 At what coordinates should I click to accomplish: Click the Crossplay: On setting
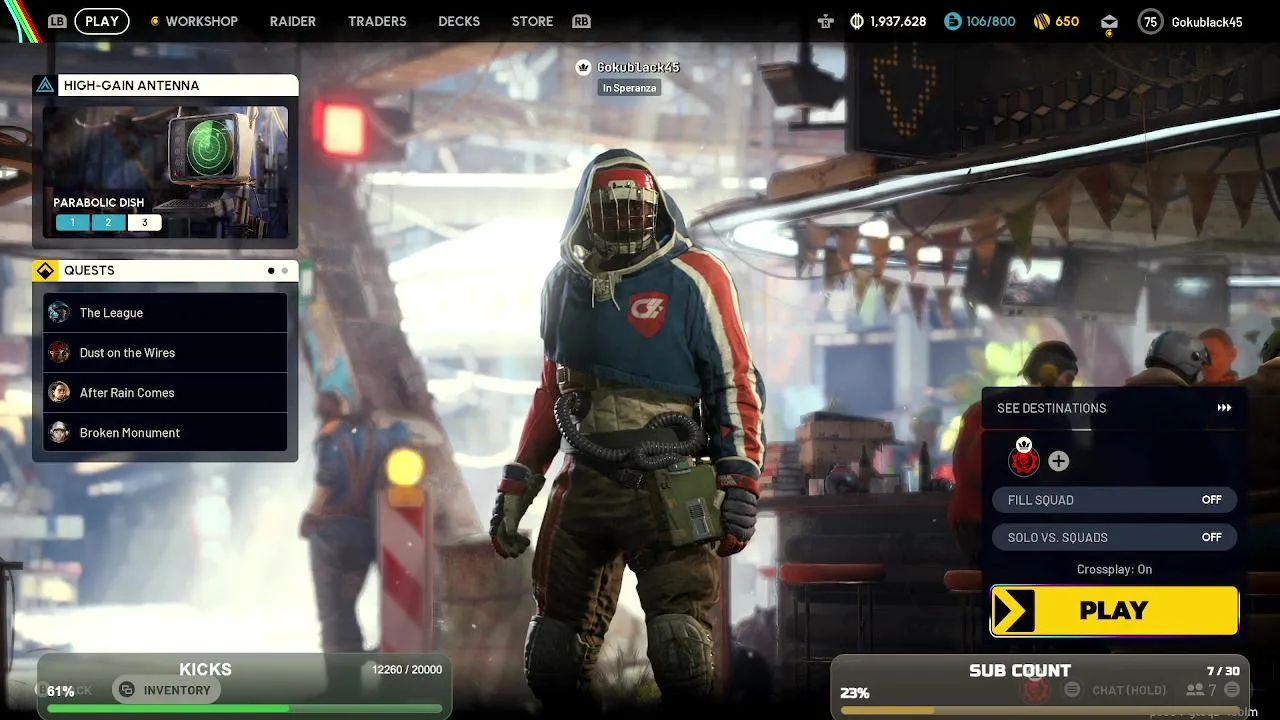[1114, 569]
